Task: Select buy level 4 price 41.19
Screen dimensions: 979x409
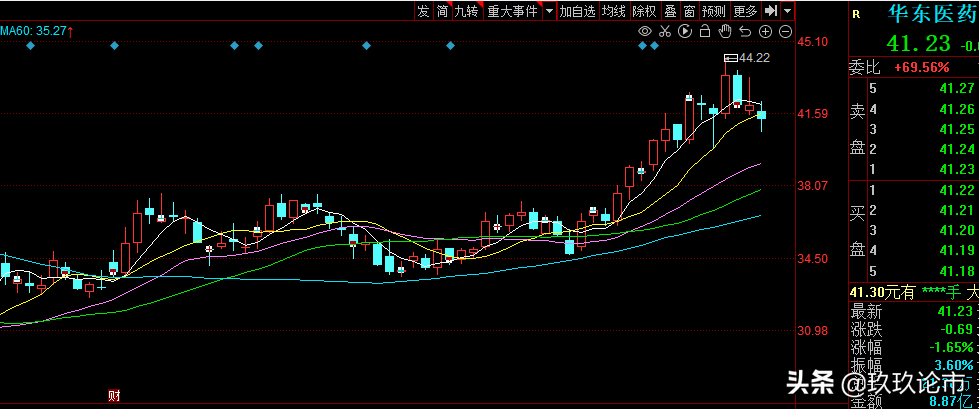Action: (957, 250)
